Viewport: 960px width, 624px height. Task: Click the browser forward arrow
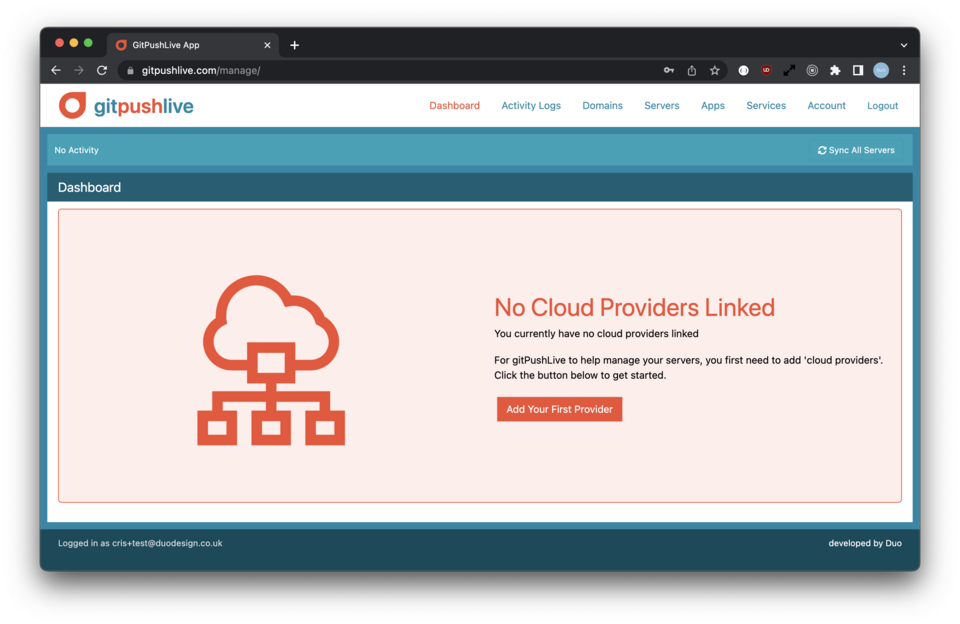click(x=79, y=70)
